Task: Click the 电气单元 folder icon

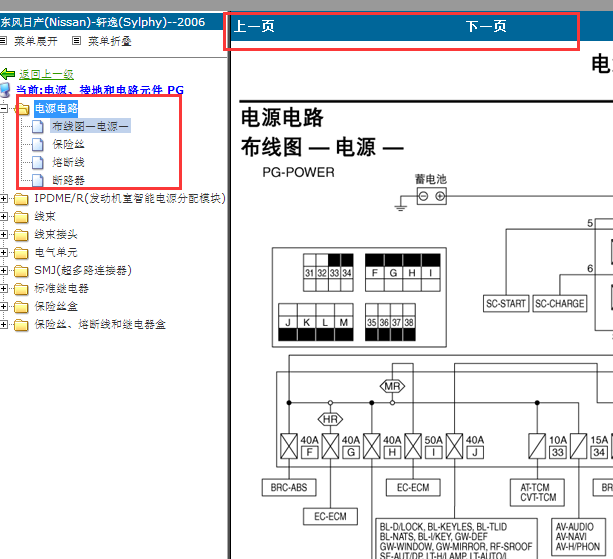Action: 21,253
